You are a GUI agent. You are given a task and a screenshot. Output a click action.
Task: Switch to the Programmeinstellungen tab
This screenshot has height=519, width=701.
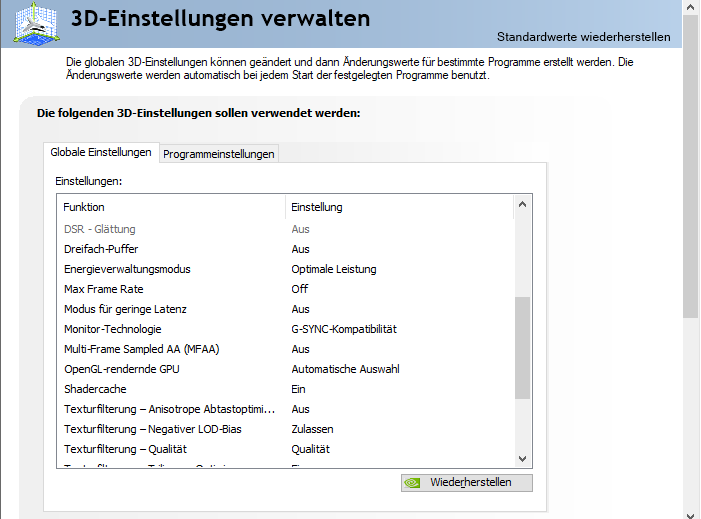(x=219, y=154)
